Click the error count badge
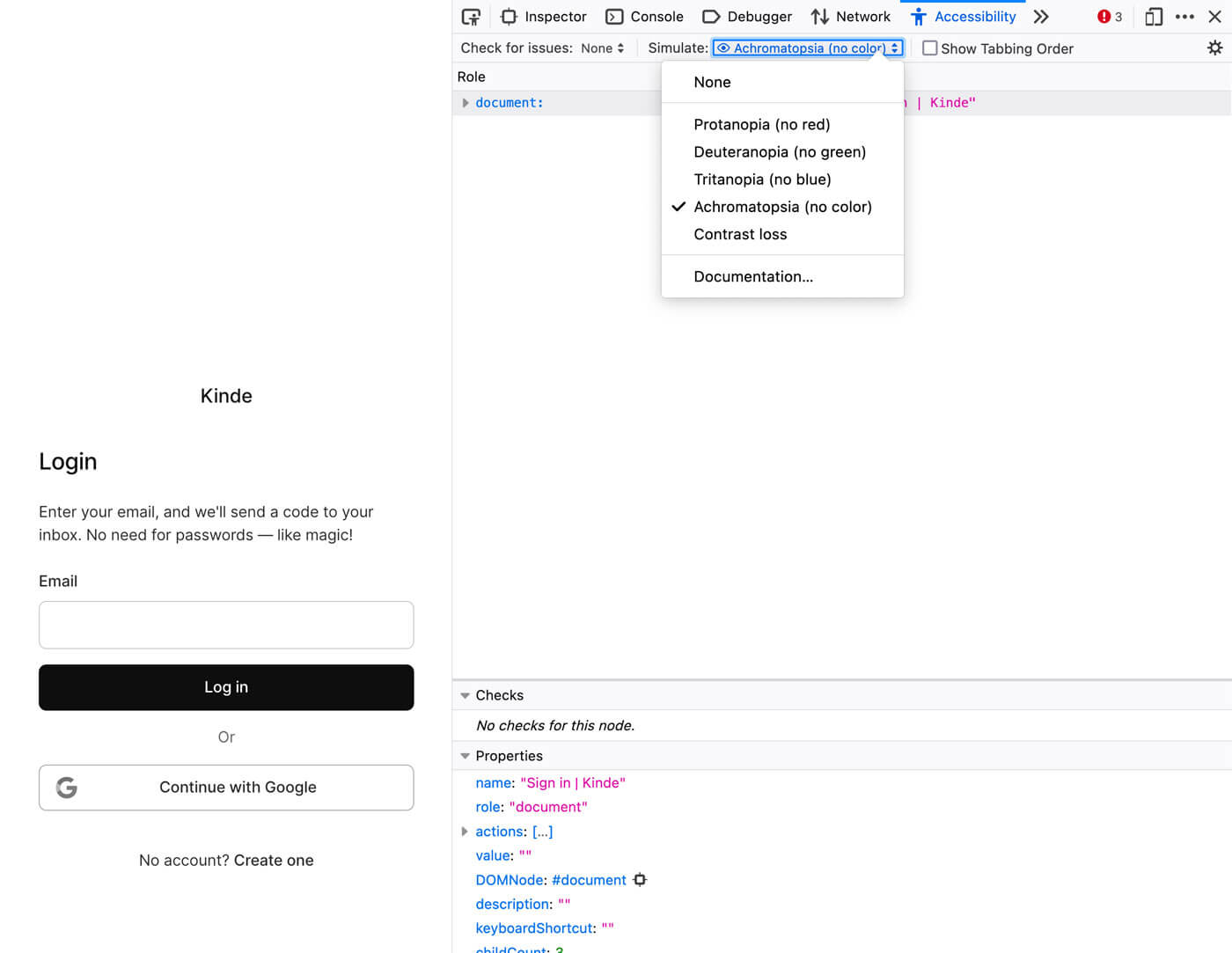Image resolution: width=1232 pixels, height=953 pixels. 1105,16
